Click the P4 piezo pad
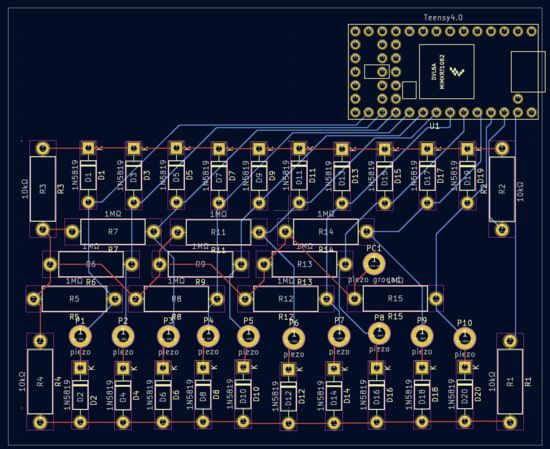The width and height of the screenshot is (550, 449). pos(208,336)
